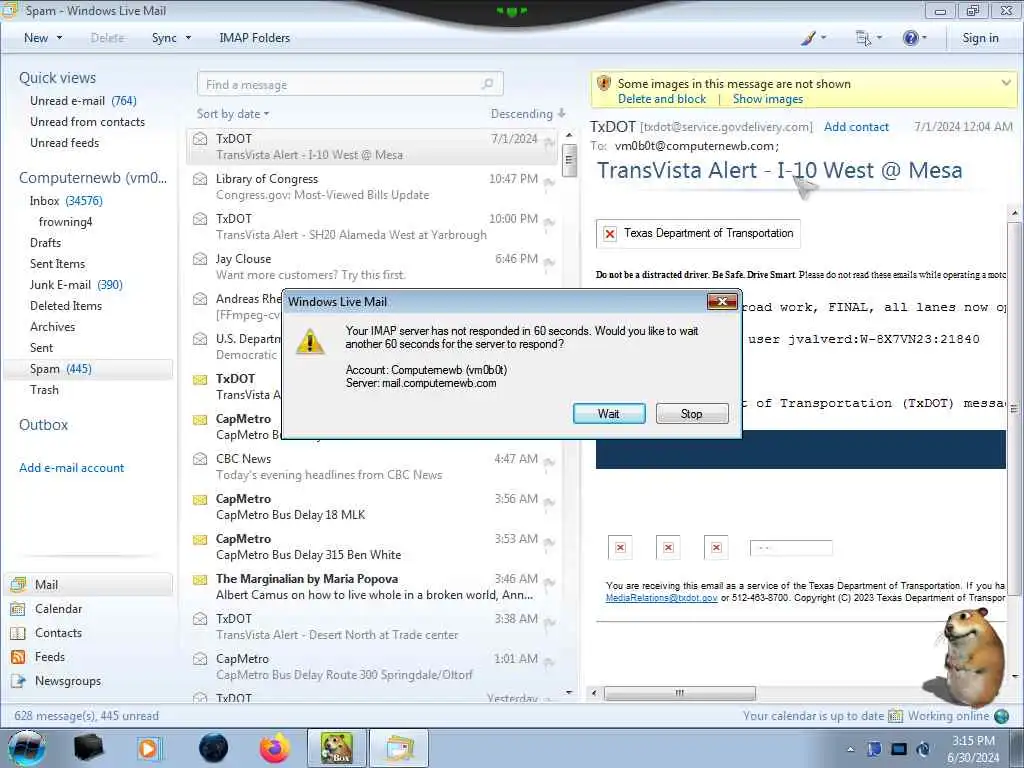This screenshot has width=1024, height=768.
Task: Click Sign in
Action: [980, 38]
